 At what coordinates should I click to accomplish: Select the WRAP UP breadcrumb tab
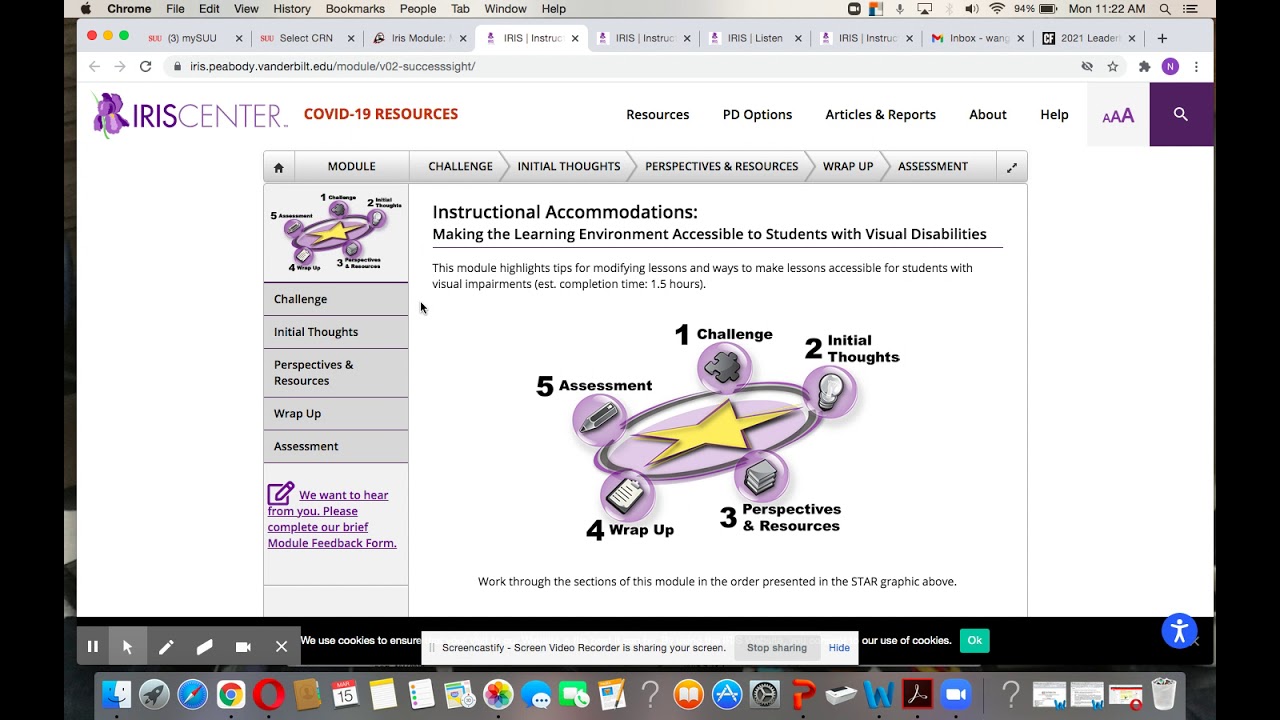(847, 167)
